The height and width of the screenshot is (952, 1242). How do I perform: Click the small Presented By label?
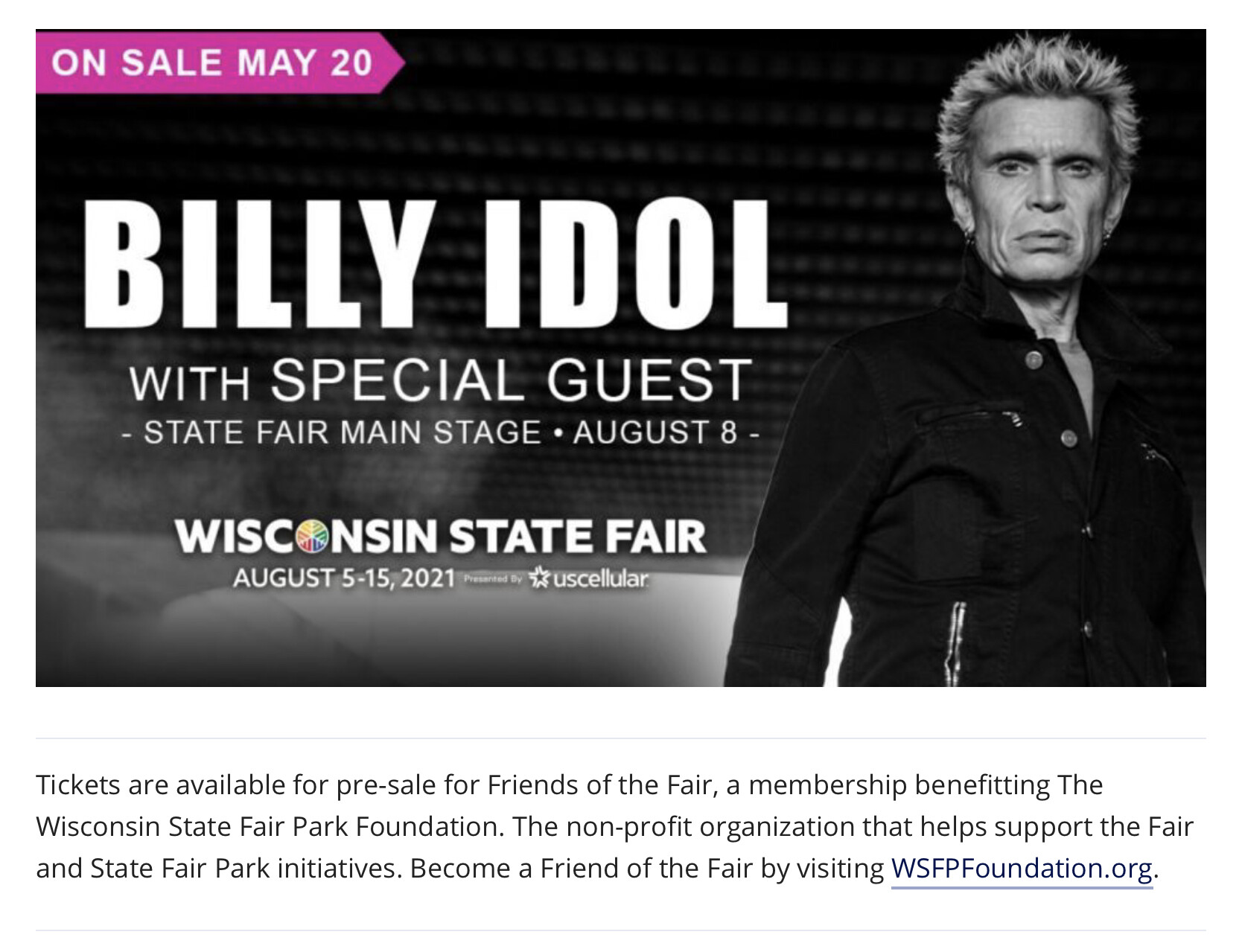pos(492,579)
